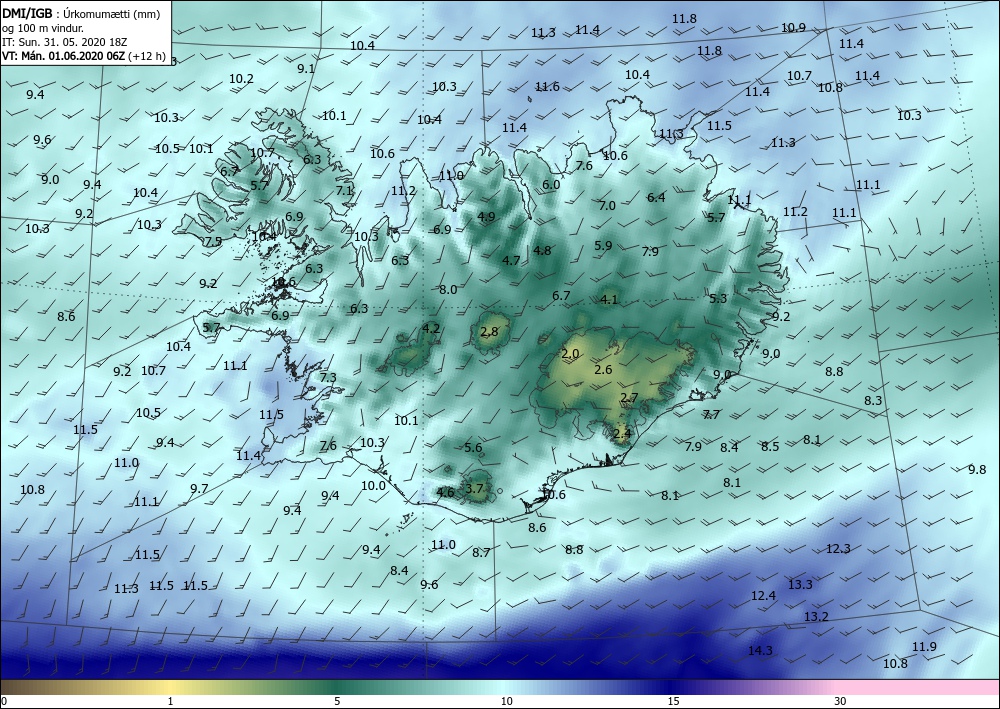
Task: Click the '5' tick on the color scale
Action: tap(337, 701)
